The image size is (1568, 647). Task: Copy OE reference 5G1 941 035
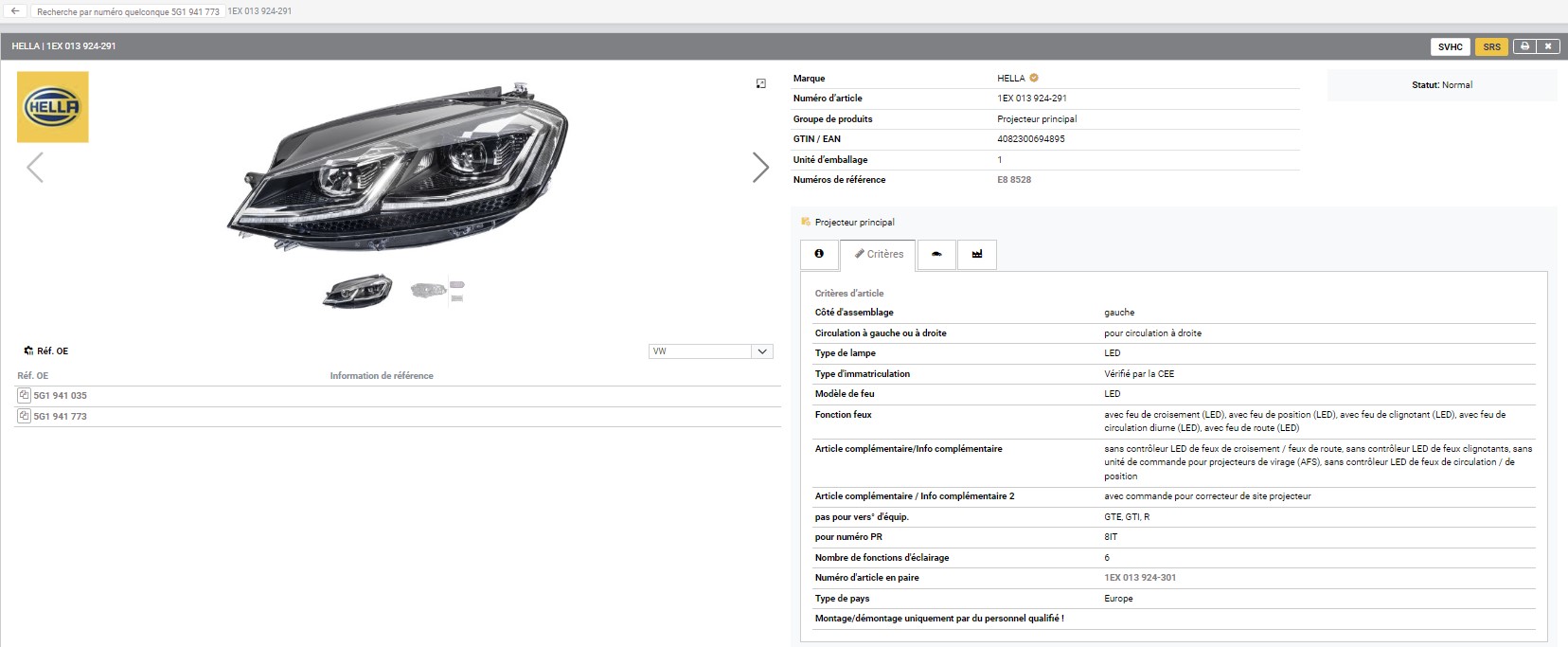click(25, 396)
